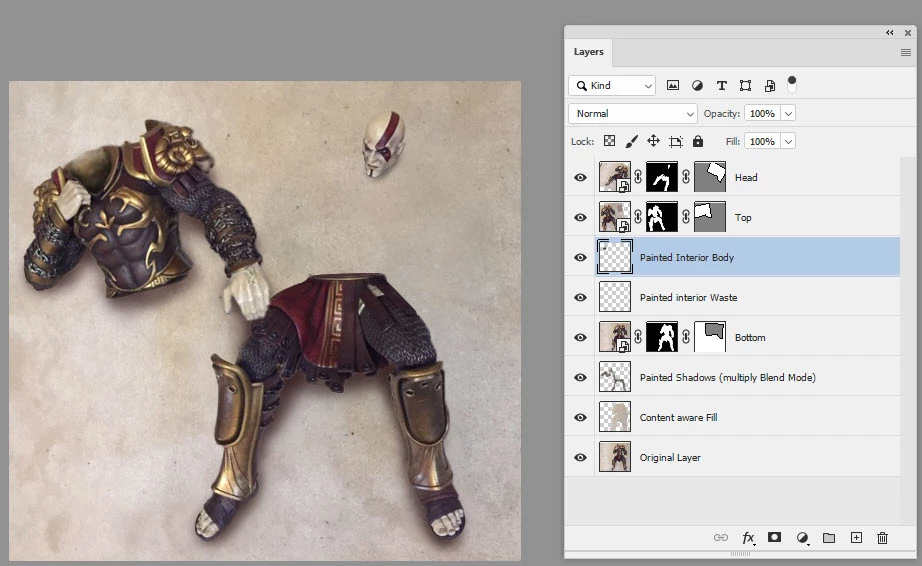Image resolution: width=922 pixels, height=566 pixels.
Task: Open the Normal blend mode dropdown
Action: (x=632, y=114)
